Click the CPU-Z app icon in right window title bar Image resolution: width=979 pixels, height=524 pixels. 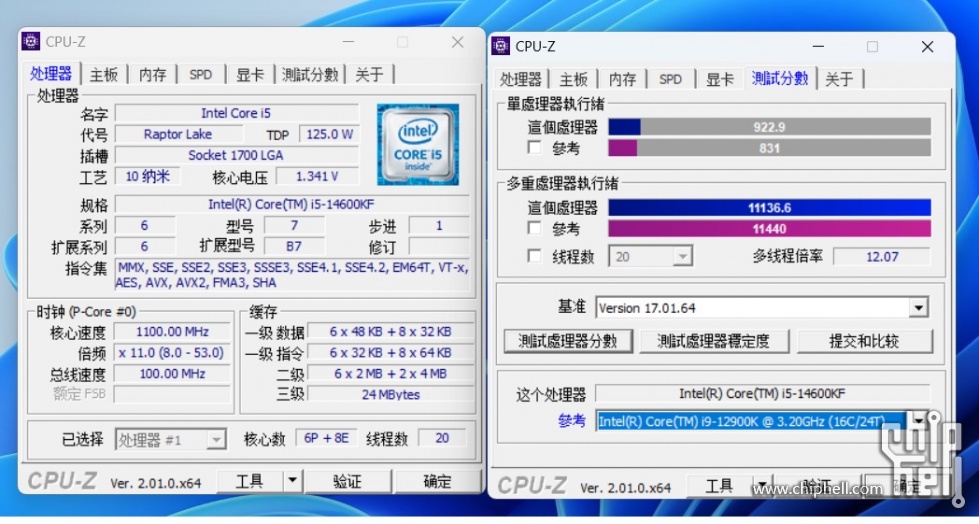(x=501, y=46)
